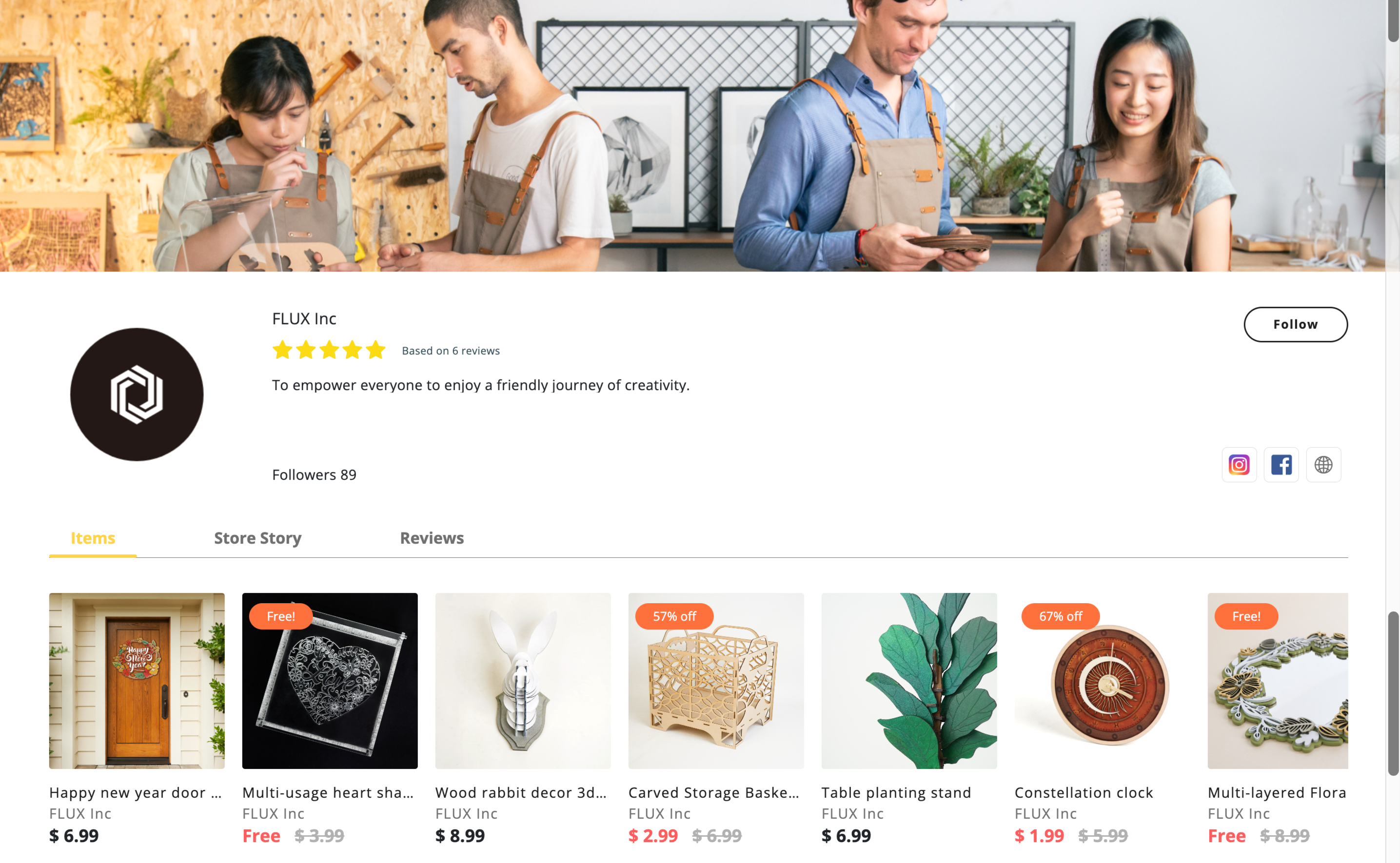Open the FLUX Inc Facebook page
The height and width of the screenshot is (863, 1400).
[x=1281, y=465]
